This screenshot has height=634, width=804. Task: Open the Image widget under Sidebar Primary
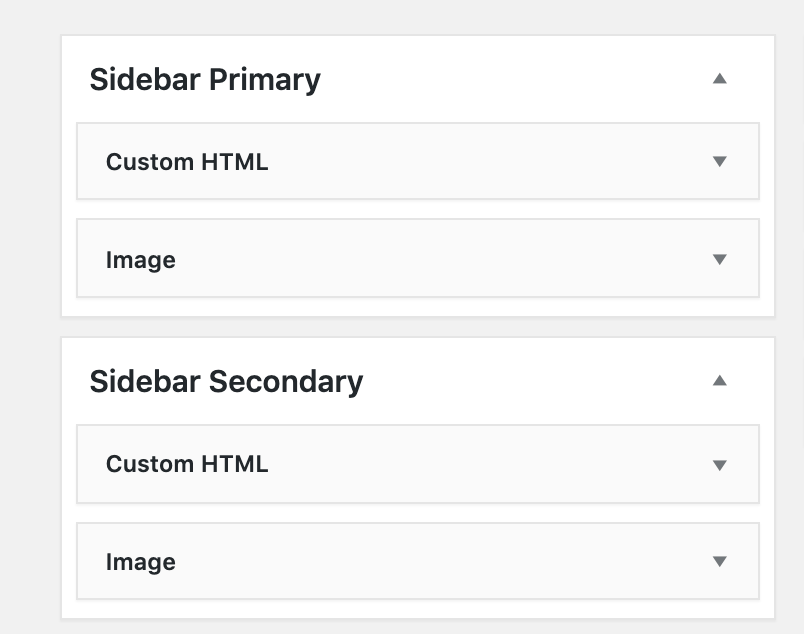pyautogui.click(x=140, y=258)
